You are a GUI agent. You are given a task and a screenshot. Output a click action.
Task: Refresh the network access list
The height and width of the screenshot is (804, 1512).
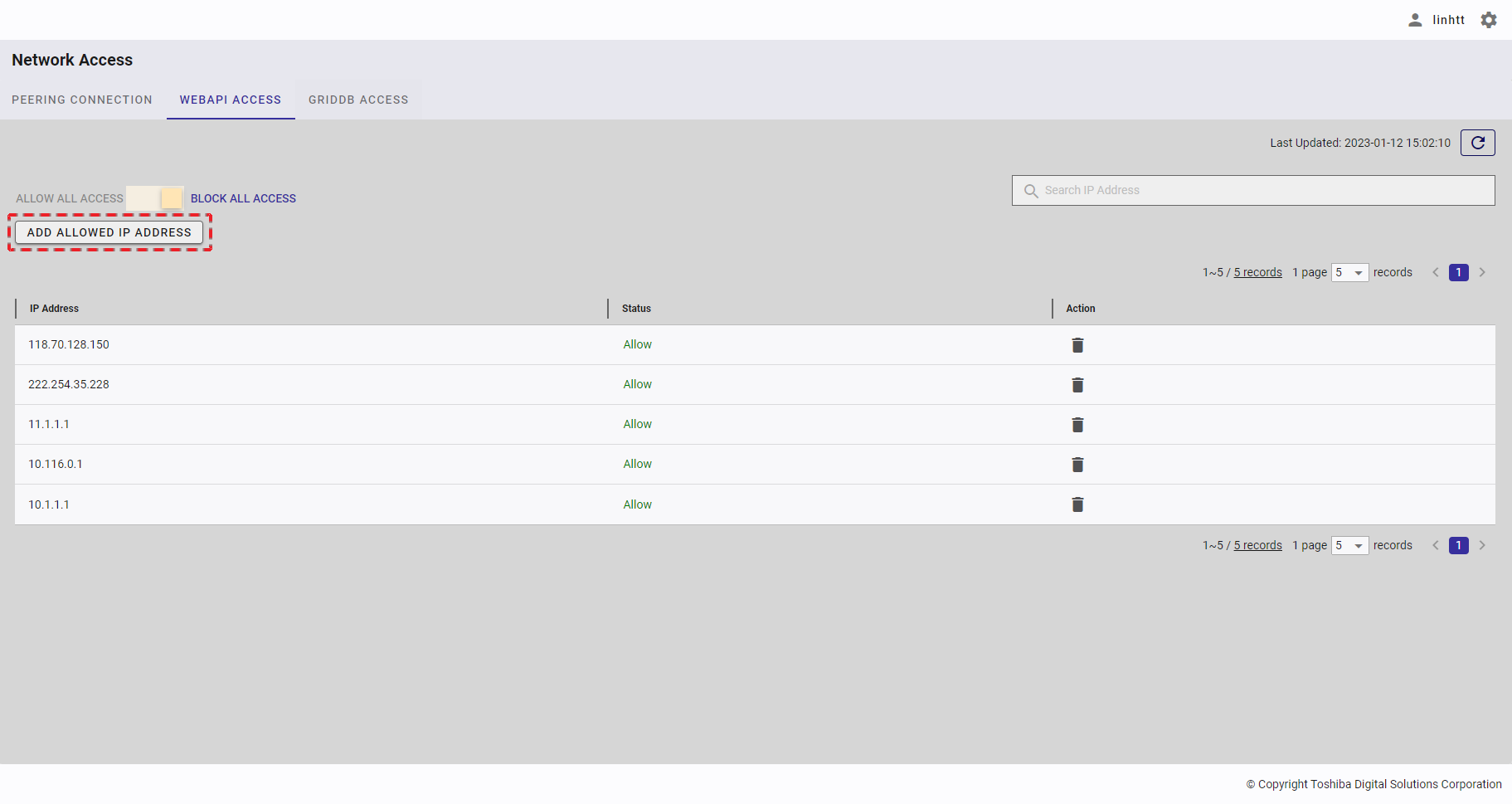coord(1477,143)
